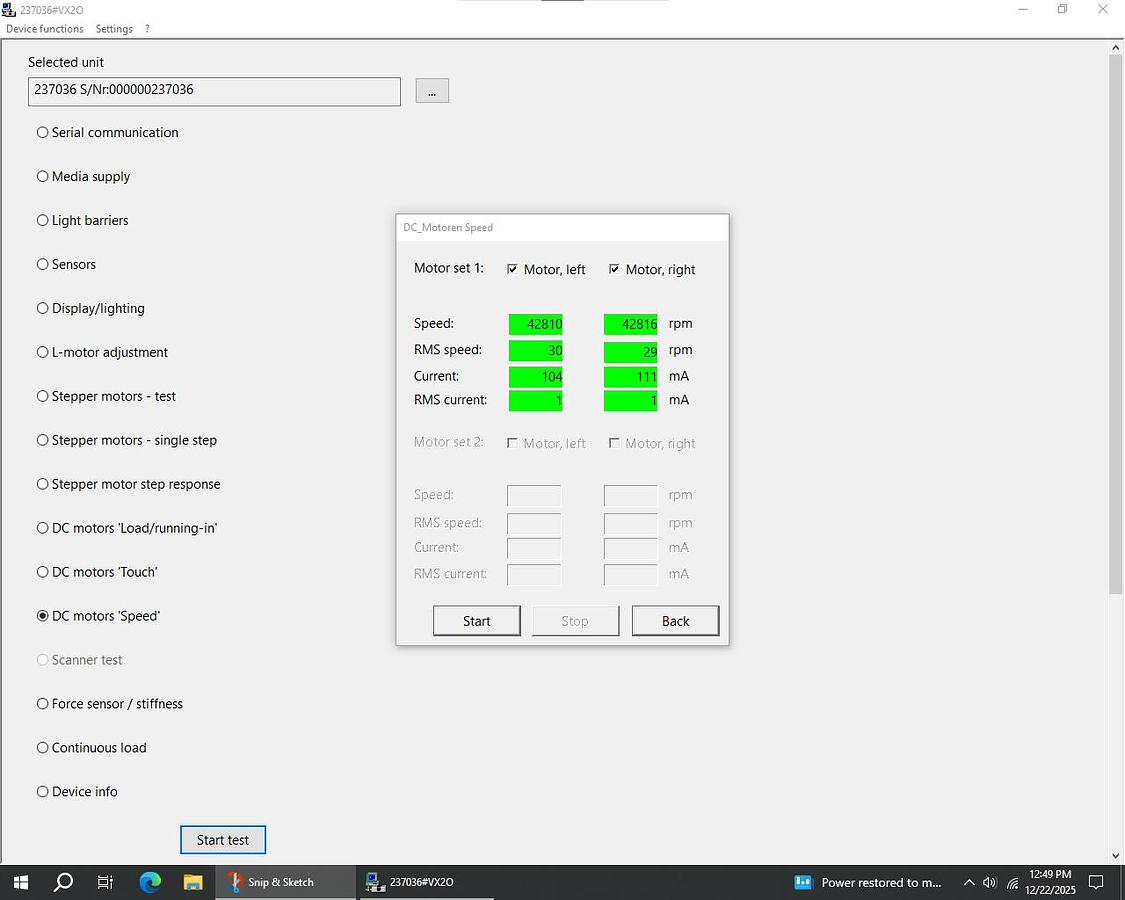Image resolution: width=1125 pixels, height=900 pixels.
Task: Click the vertical scrollbar on the right
Action: click(1116, 320)
